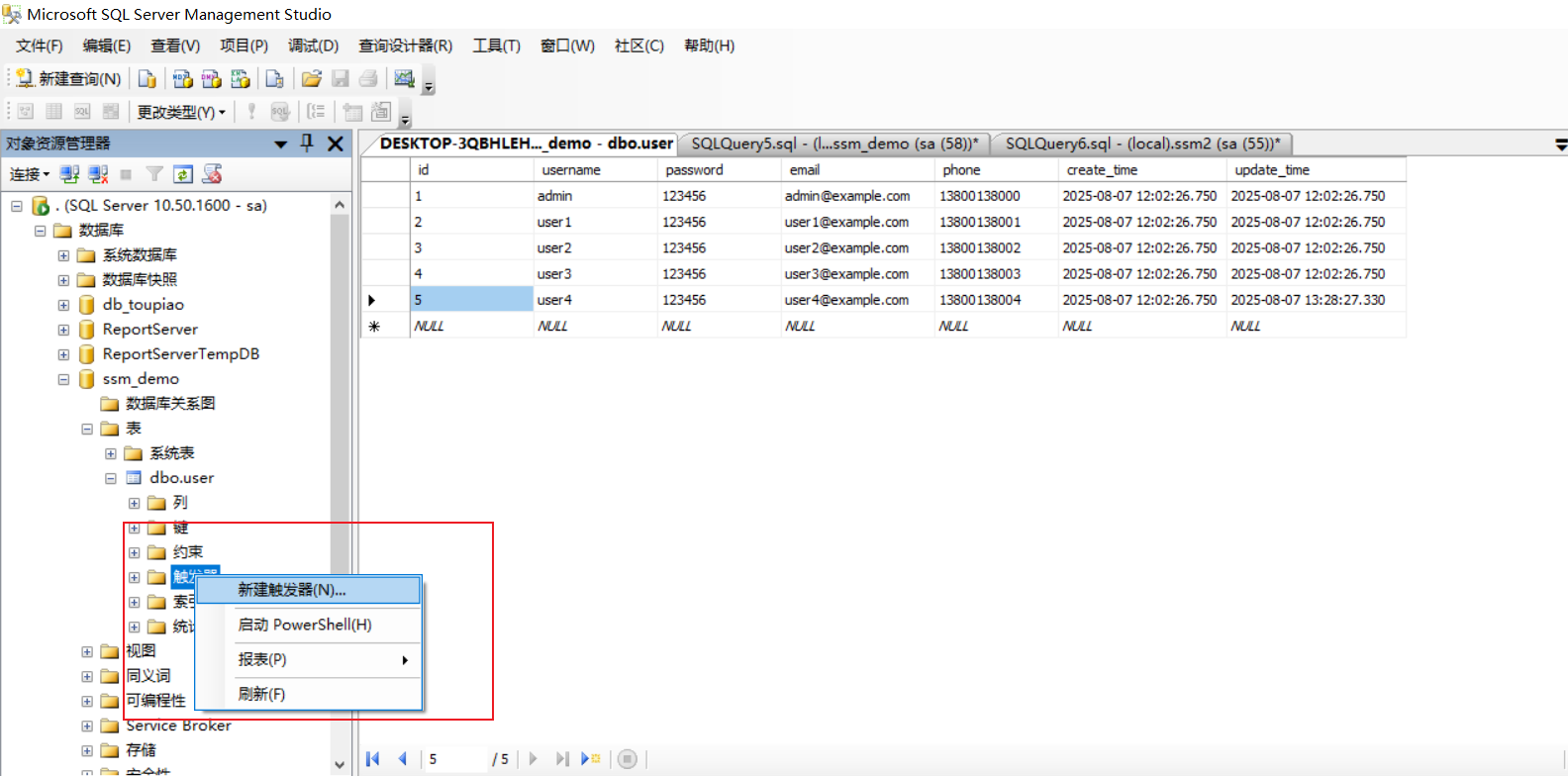Viewport: 1568px width, 776px height.
Task: Click the Object Explorer scroll down arrow
Action: [340, 764]
